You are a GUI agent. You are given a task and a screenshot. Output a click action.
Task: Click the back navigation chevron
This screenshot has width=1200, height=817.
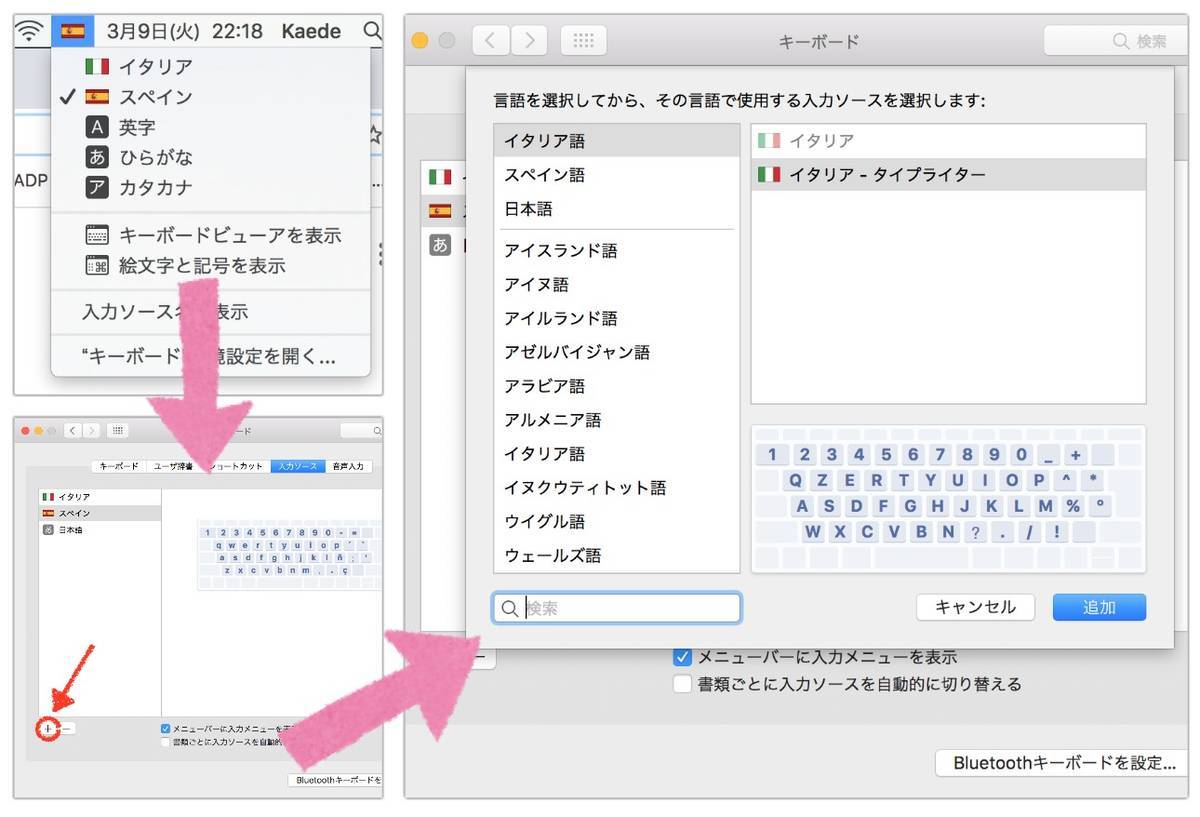tap(489, 40)
